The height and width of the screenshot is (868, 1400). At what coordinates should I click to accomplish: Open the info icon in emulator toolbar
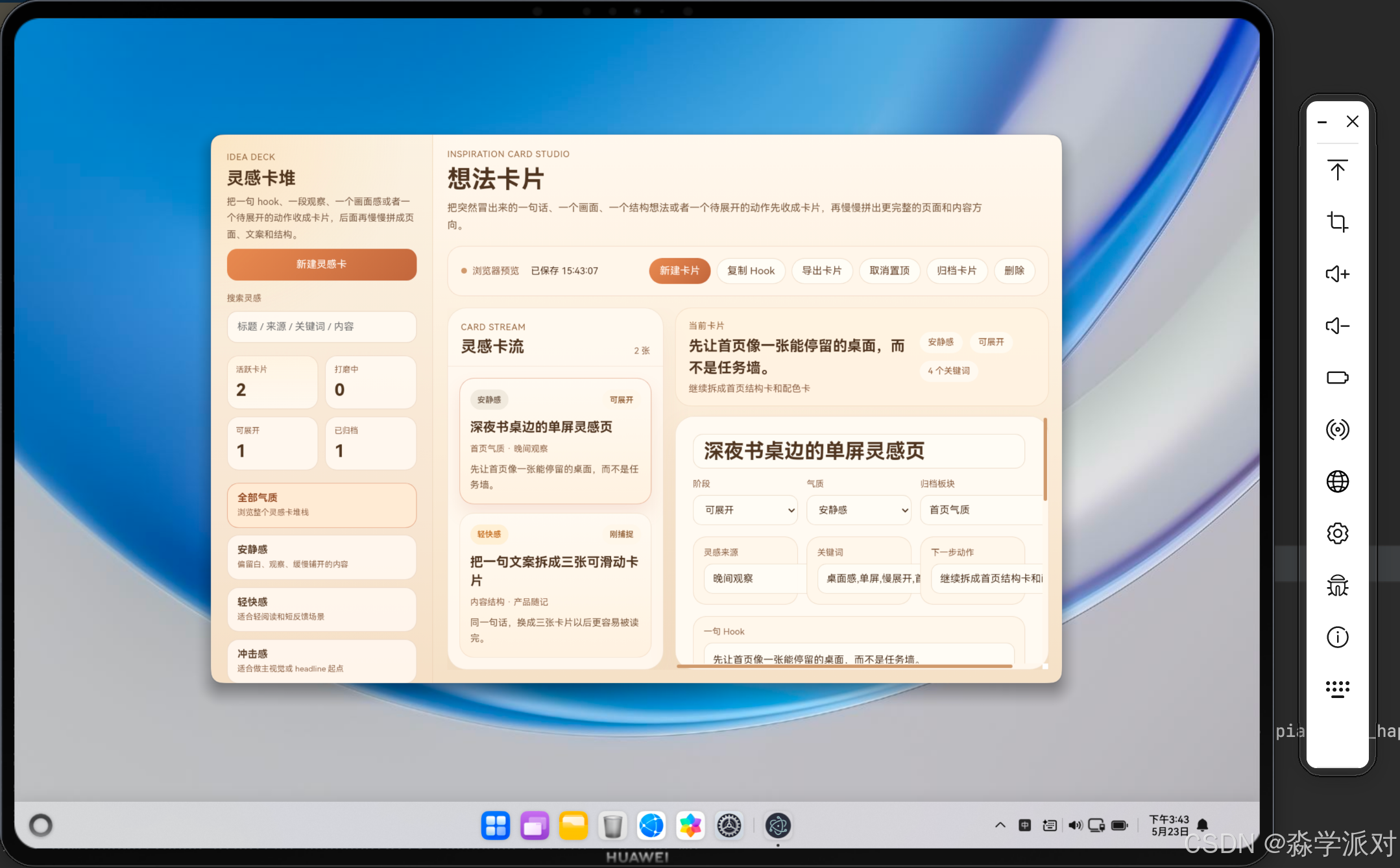(x=1337, y=637)
